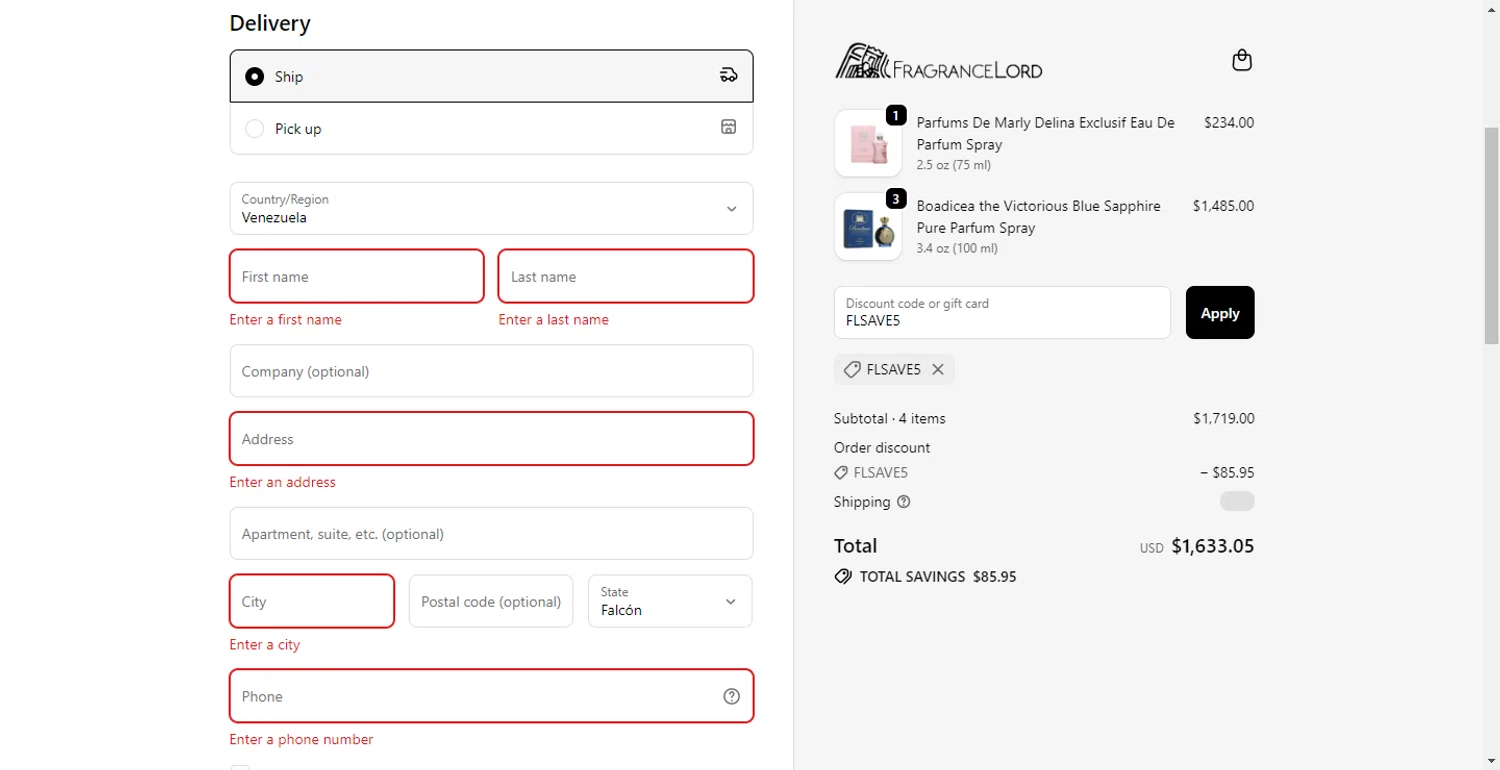Viewport: 1500px width, 770px height.
Task: Focus the Address field
Action: pos(491,439)
